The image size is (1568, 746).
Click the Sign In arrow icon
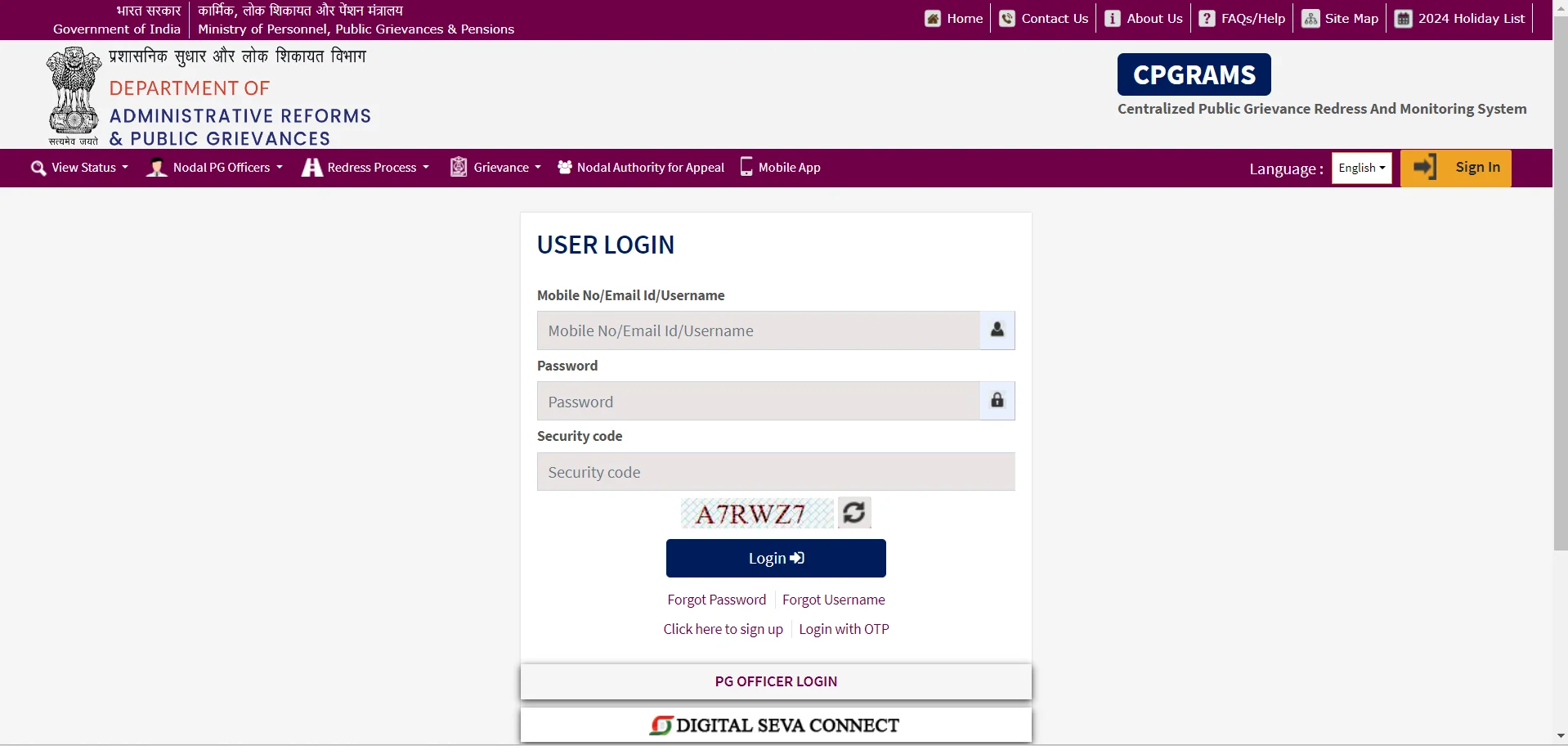point(1425,167)
